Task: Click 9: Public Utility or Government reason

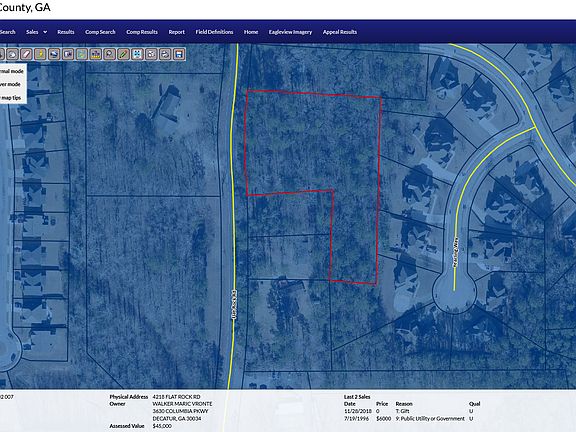Action: (x=430, y=418)
